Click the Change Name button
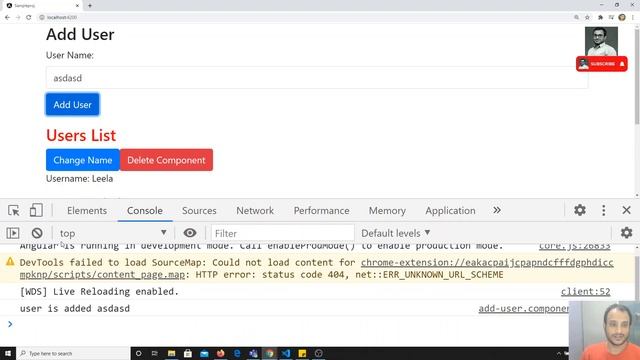Screen dimensions: 640x360 point(83,160)
